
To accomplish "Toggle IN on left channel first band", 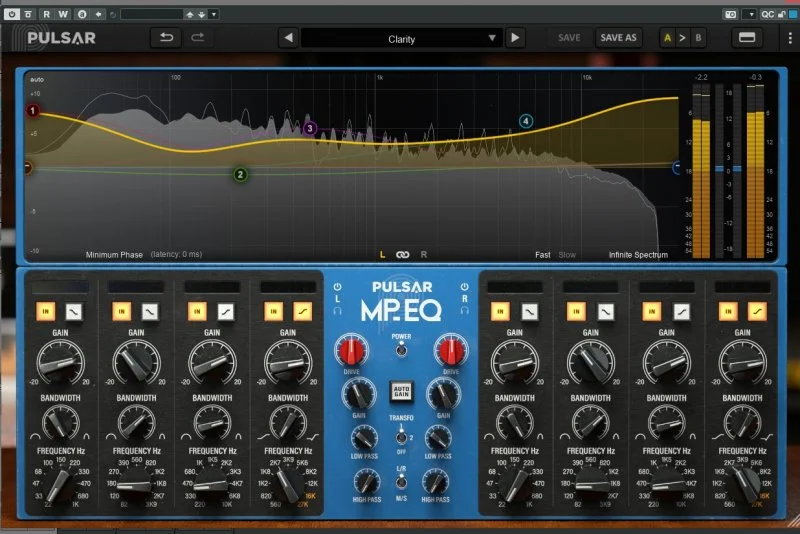I will [46, 311].
